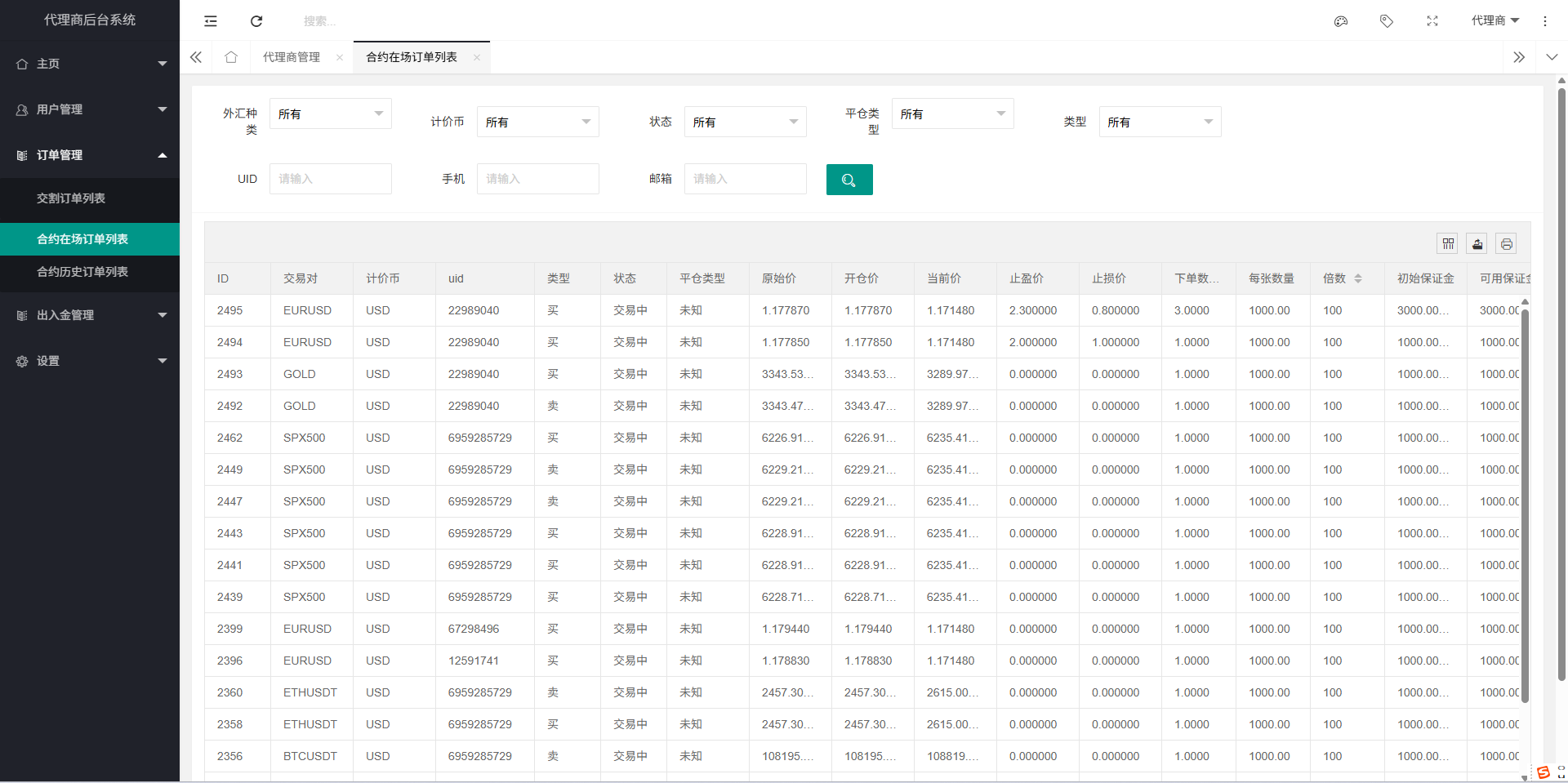
Task: Open the column filter grid icon
Action: [x=1448, y=243]
